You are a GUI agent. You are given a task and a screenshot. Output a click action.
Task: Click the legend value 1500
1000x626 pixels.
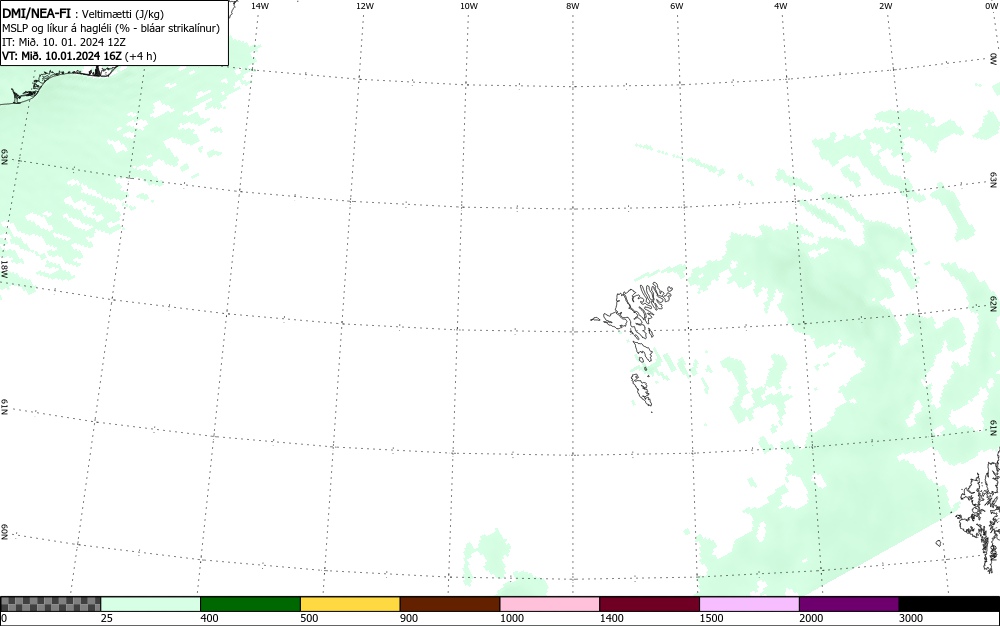(x=711, y=618)
